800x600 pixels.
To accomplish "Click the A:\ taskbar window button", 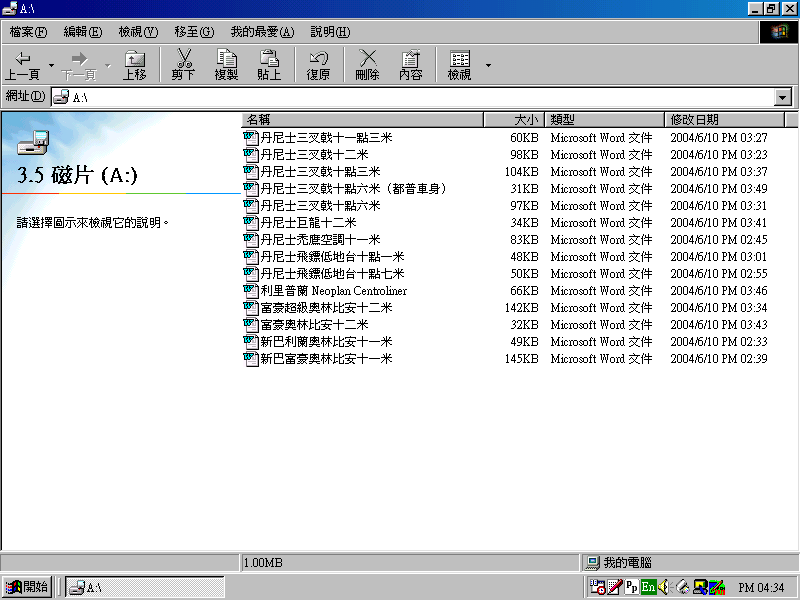I will click(145, 587).
